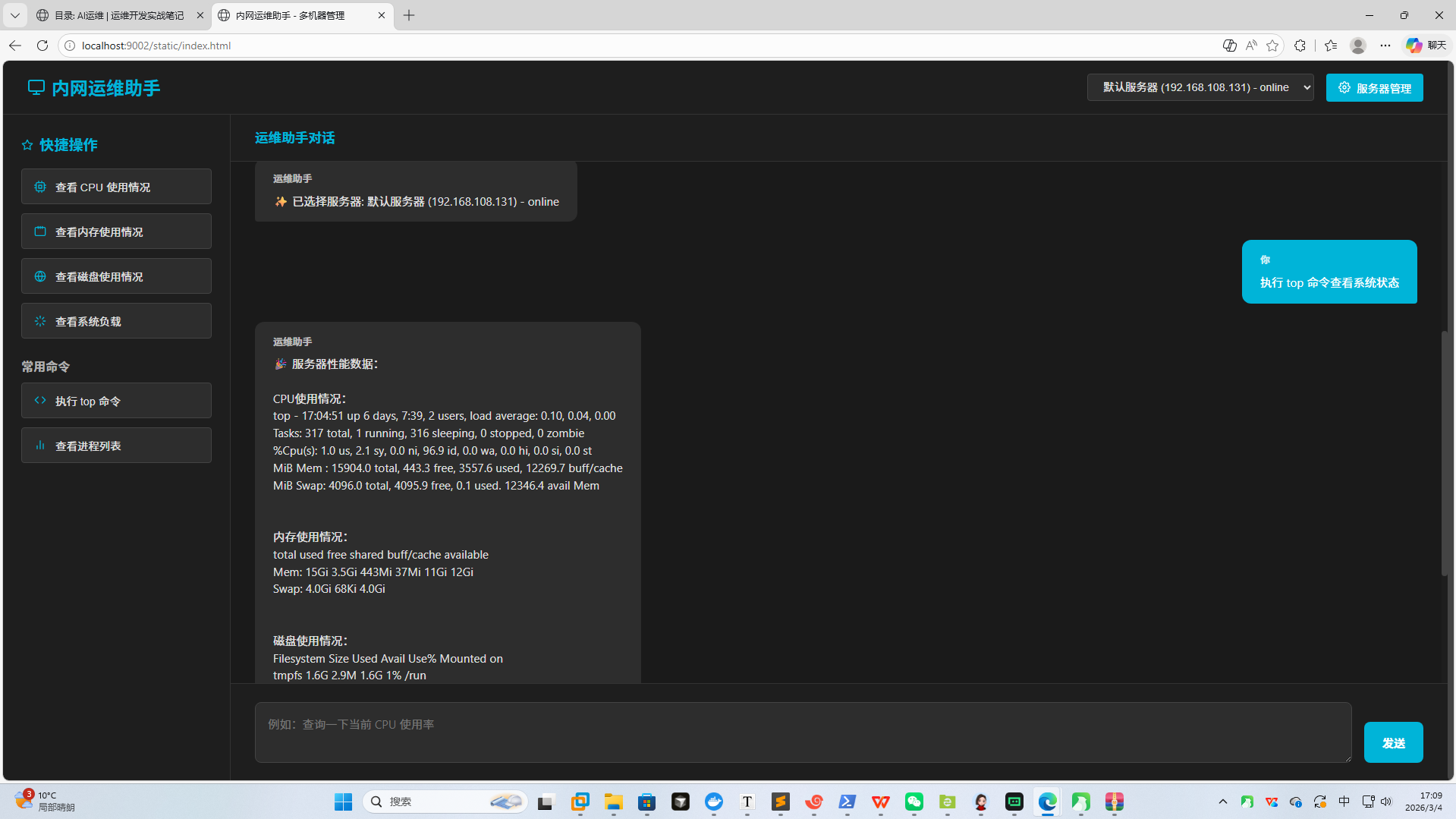Show hidden system tray icons
This screenshot has width=1456, height=819.
(1222, 802)
